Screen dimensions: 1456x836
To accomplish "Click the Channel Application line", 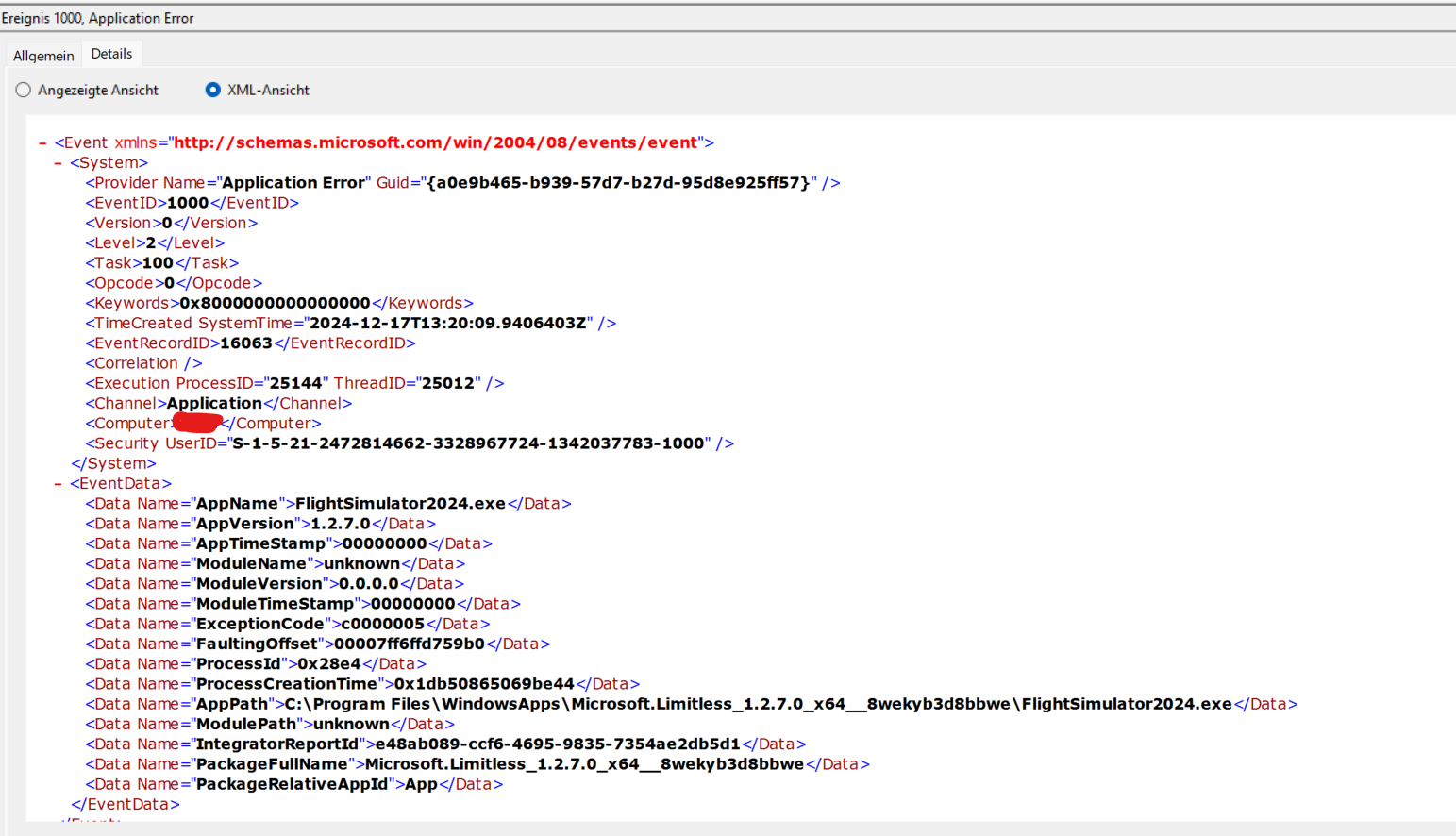I will (x=218, y=403).
